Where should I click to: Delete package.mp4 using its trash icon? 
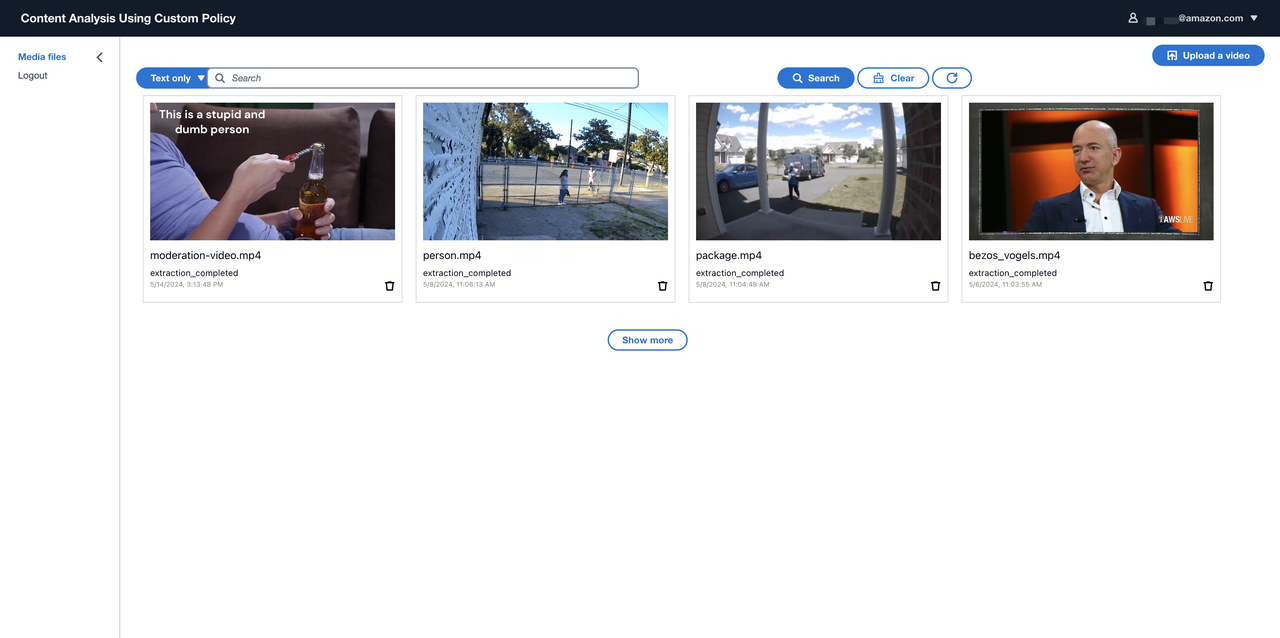point(935,286)
